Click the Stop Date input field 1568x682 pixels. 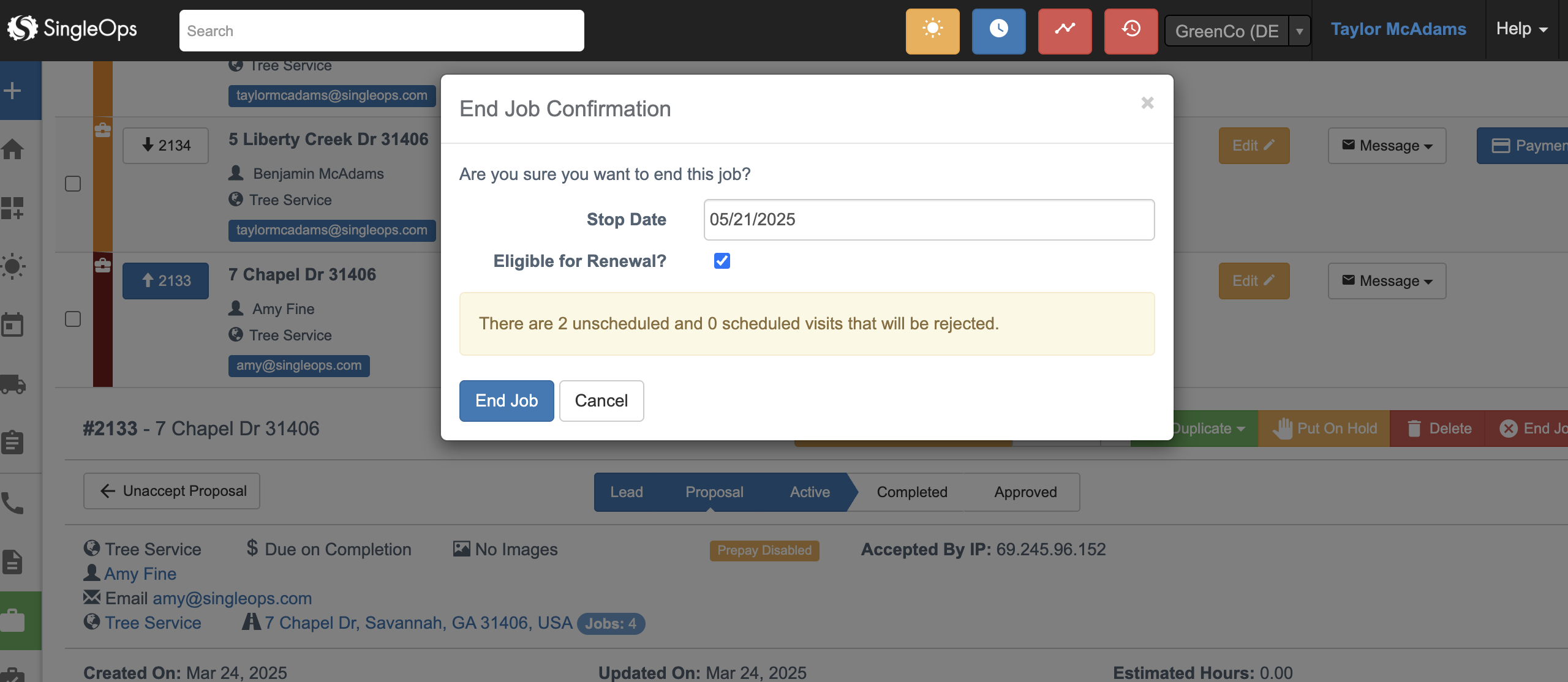pos(929,219)
